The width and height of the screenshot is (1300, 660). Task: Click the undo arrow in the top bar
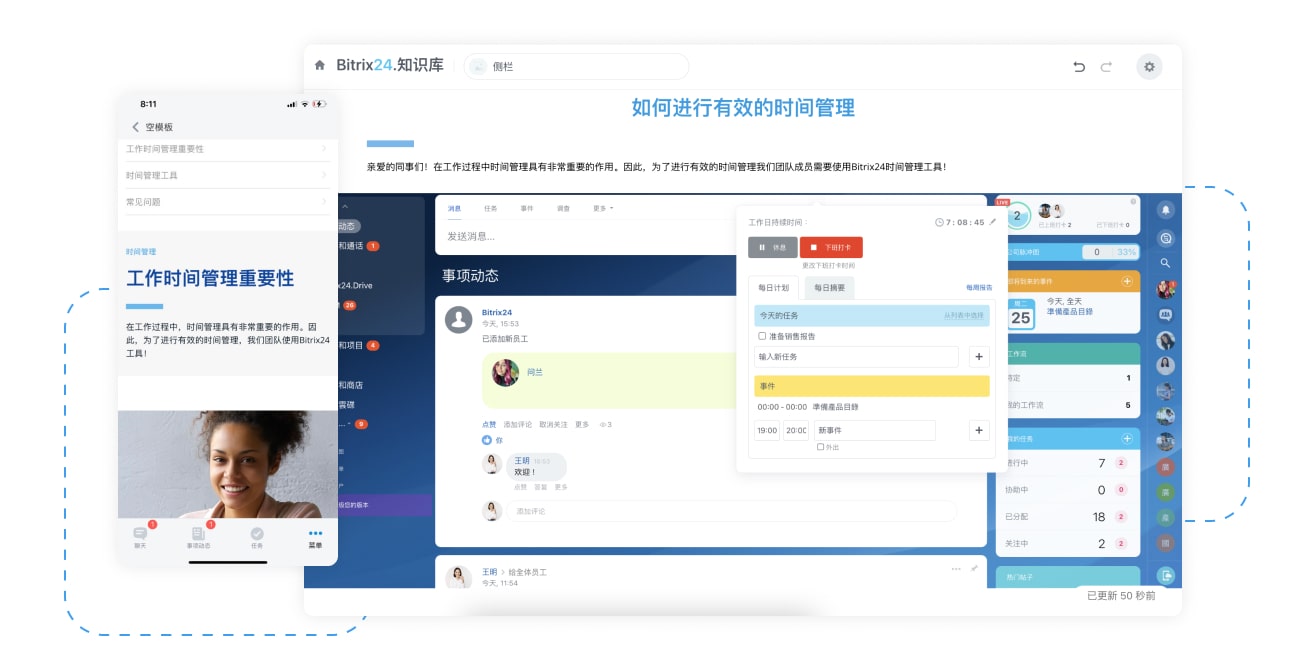tap(1079, 67)
